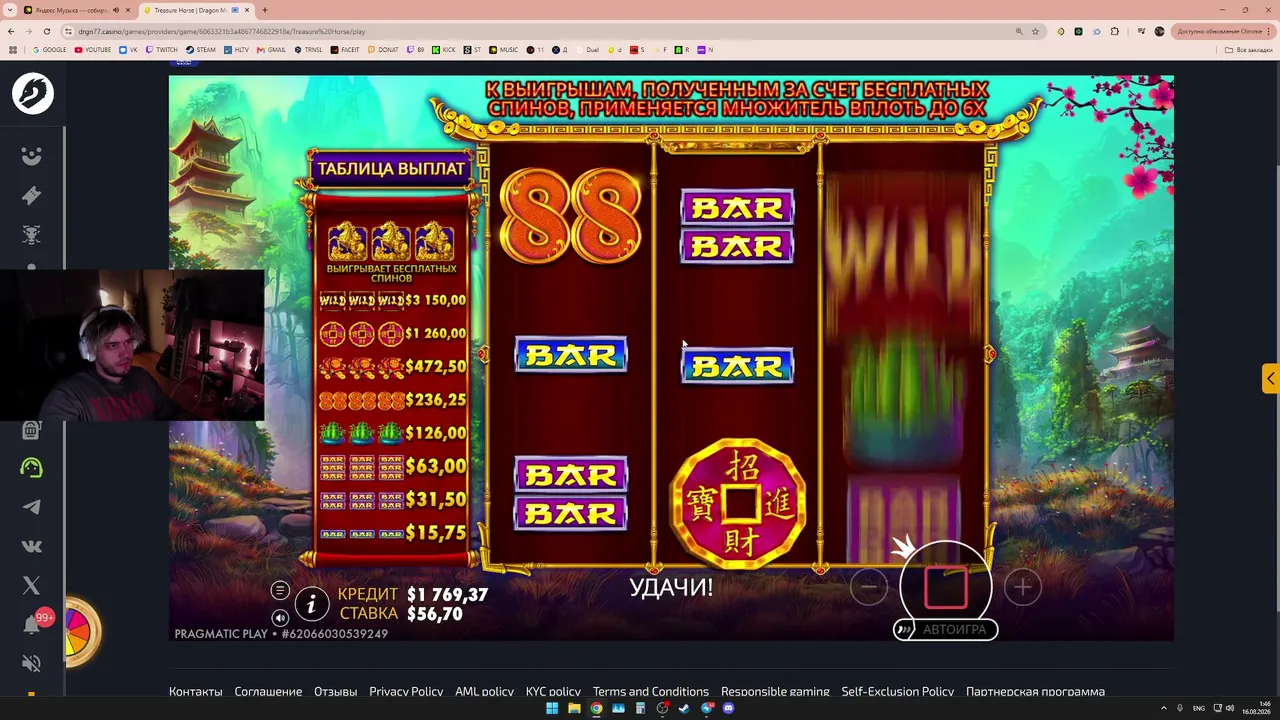Screen dimensions: 1280x720
Task: Open the Chrome profile avatar
Action: pos(1159,31)
